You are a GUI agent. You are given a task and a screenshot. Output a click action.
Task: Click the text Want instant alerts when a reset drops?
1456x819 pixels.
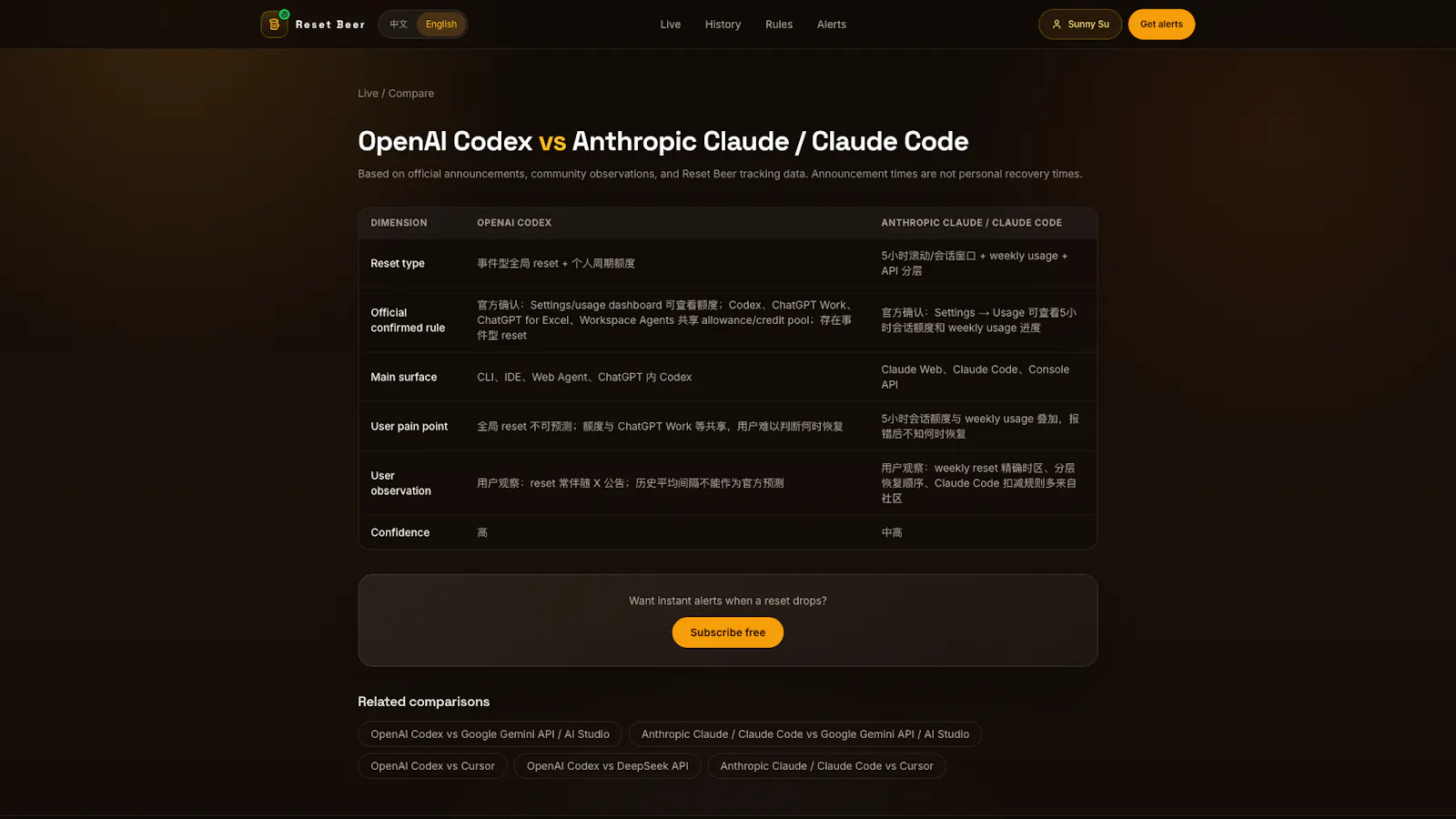[x=728, y=602]
